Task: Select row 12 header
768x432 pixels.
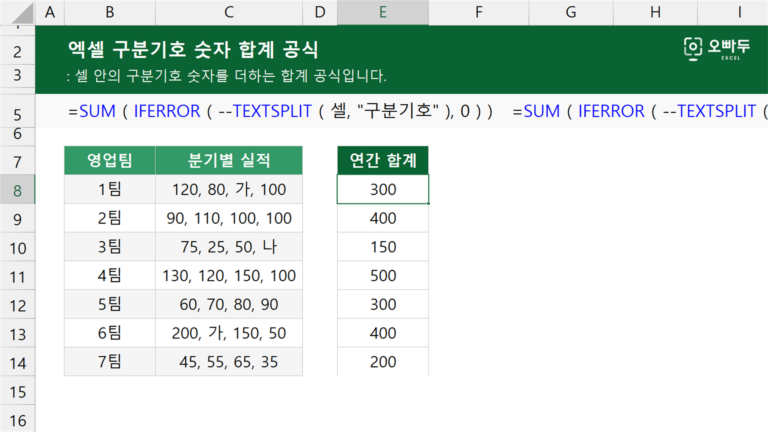Action: (x=18, y=306)
